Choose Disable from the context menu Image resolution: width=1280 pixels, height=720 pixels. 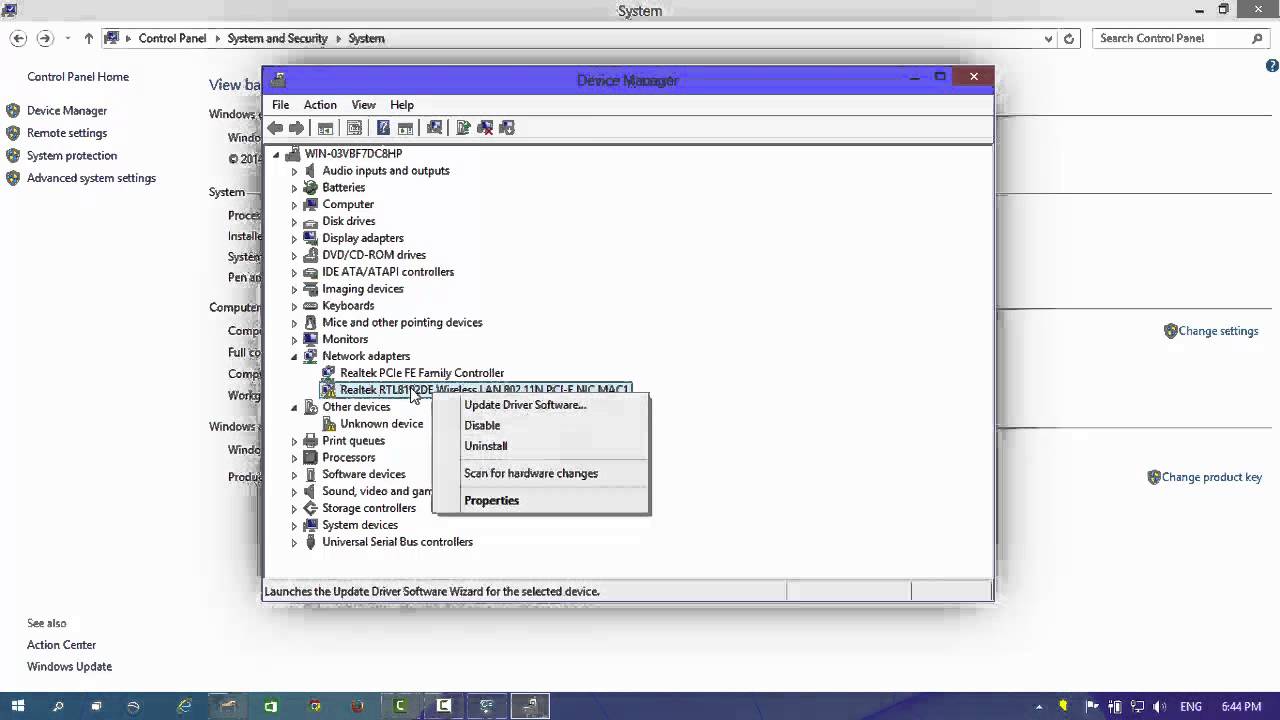(x=541, y=426)
